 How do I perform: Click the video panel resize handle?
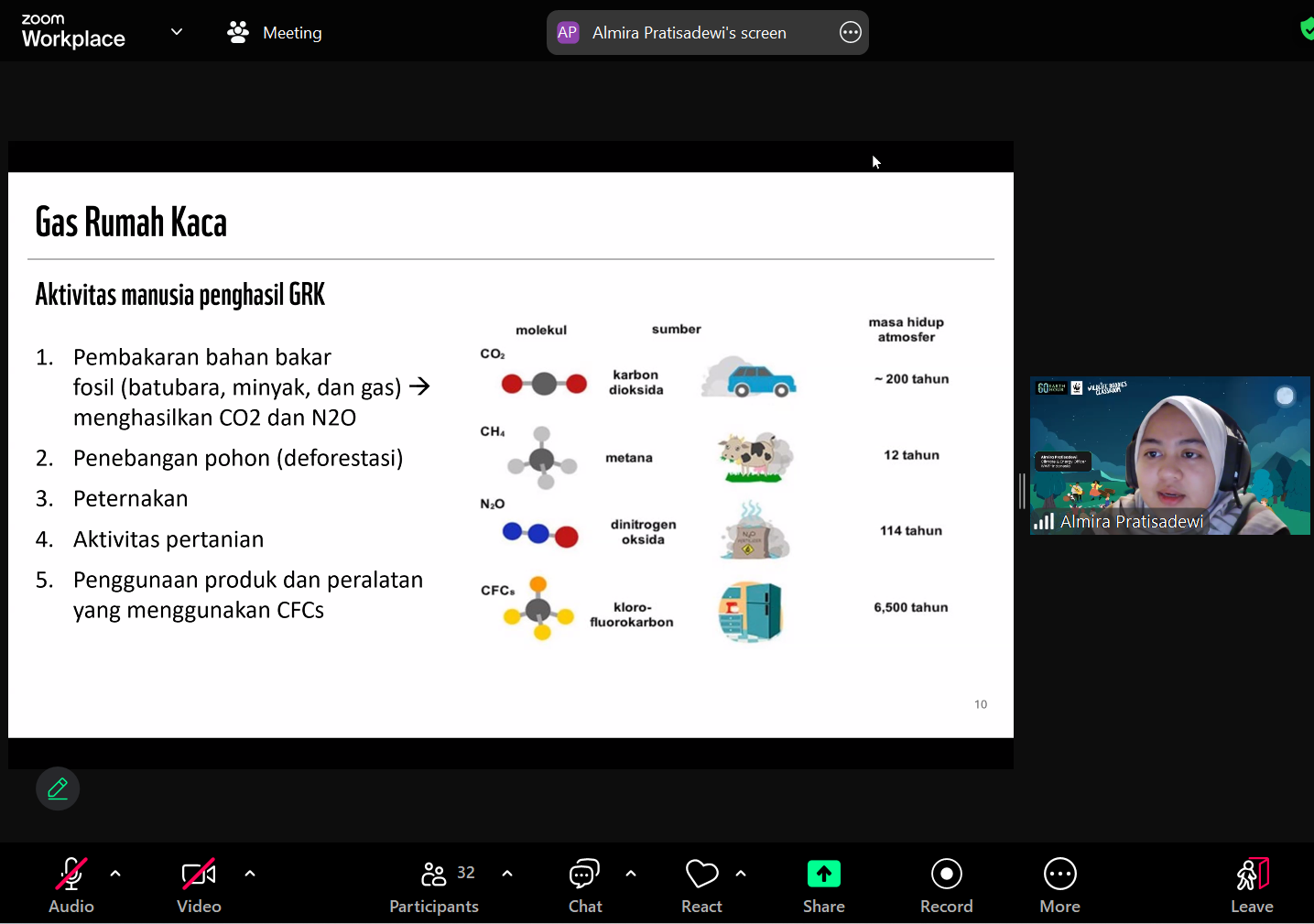(1022, 491)
